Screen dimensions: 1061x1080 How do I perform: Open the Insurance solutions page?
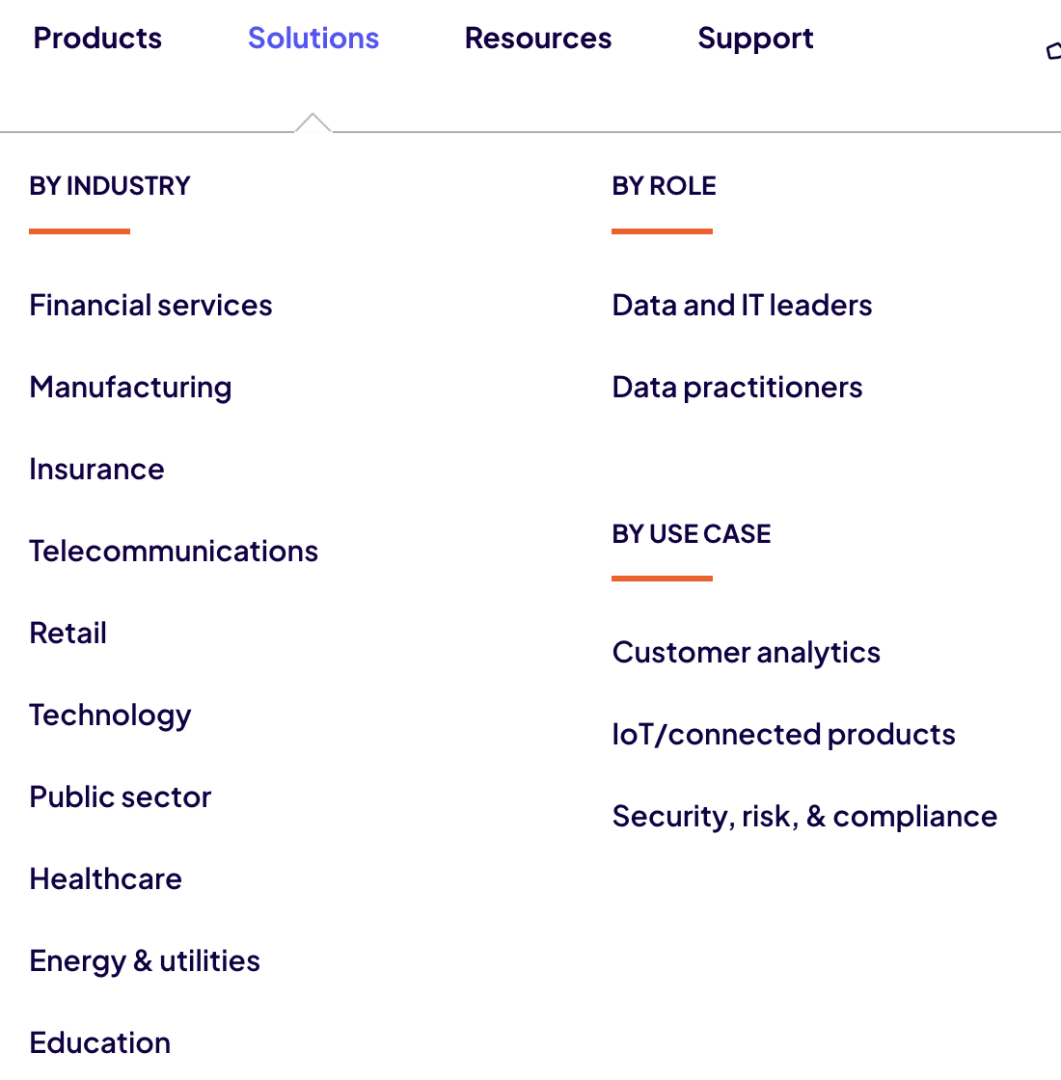(97, 469)
